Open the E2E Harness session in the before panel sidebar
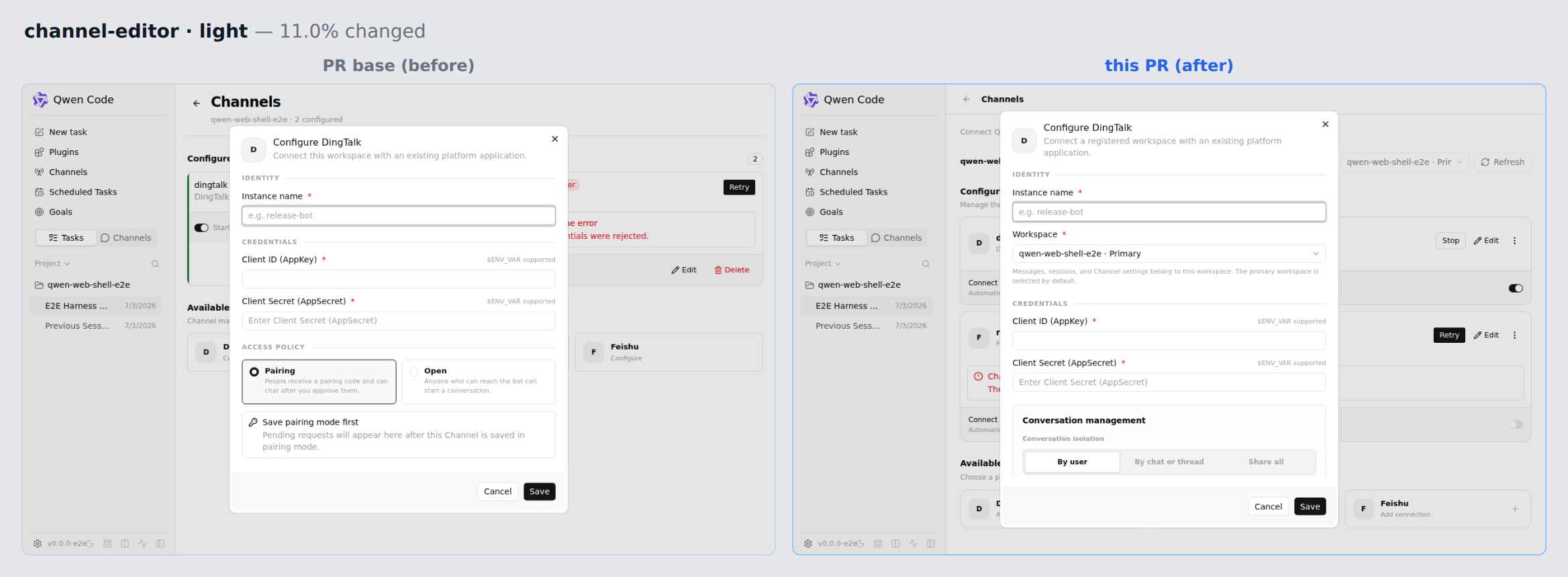Image resolution: width=1568 pixels, height=577 pixels. pos(96,306)
